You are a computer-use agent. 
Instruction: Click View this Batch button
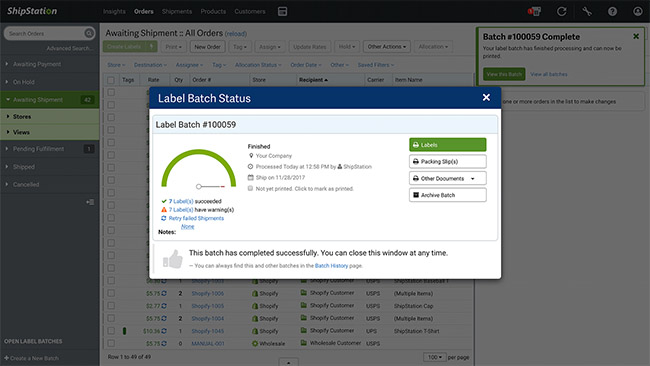tap(504, 74)
